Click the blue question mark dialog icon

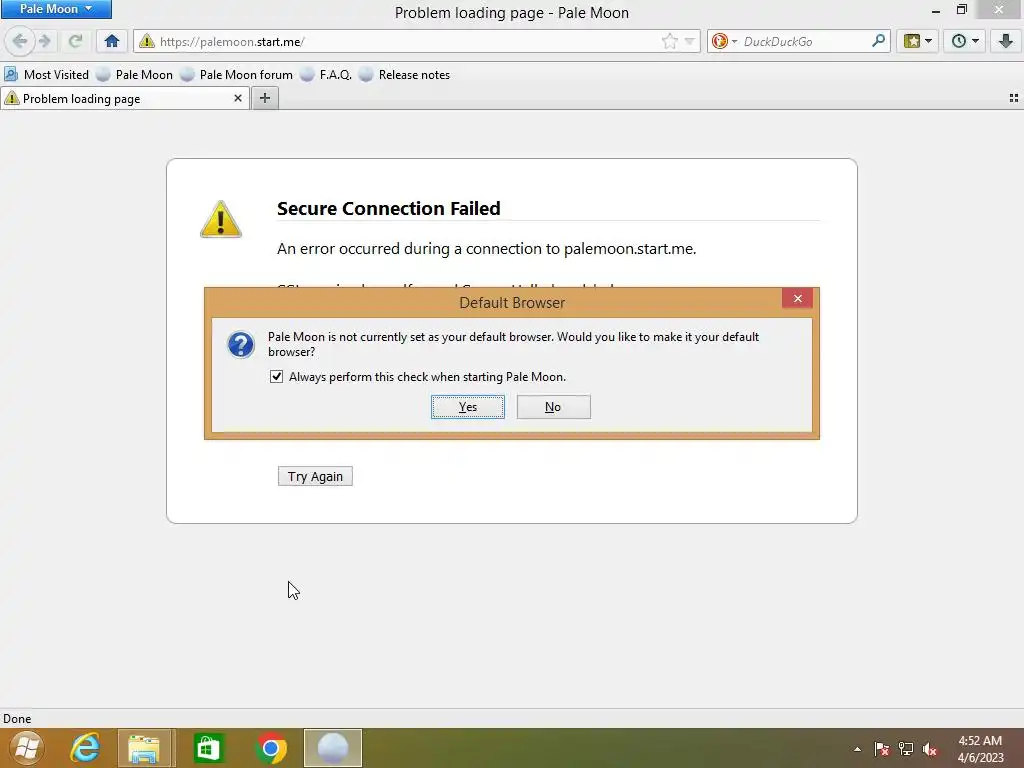tap(240, 344)
